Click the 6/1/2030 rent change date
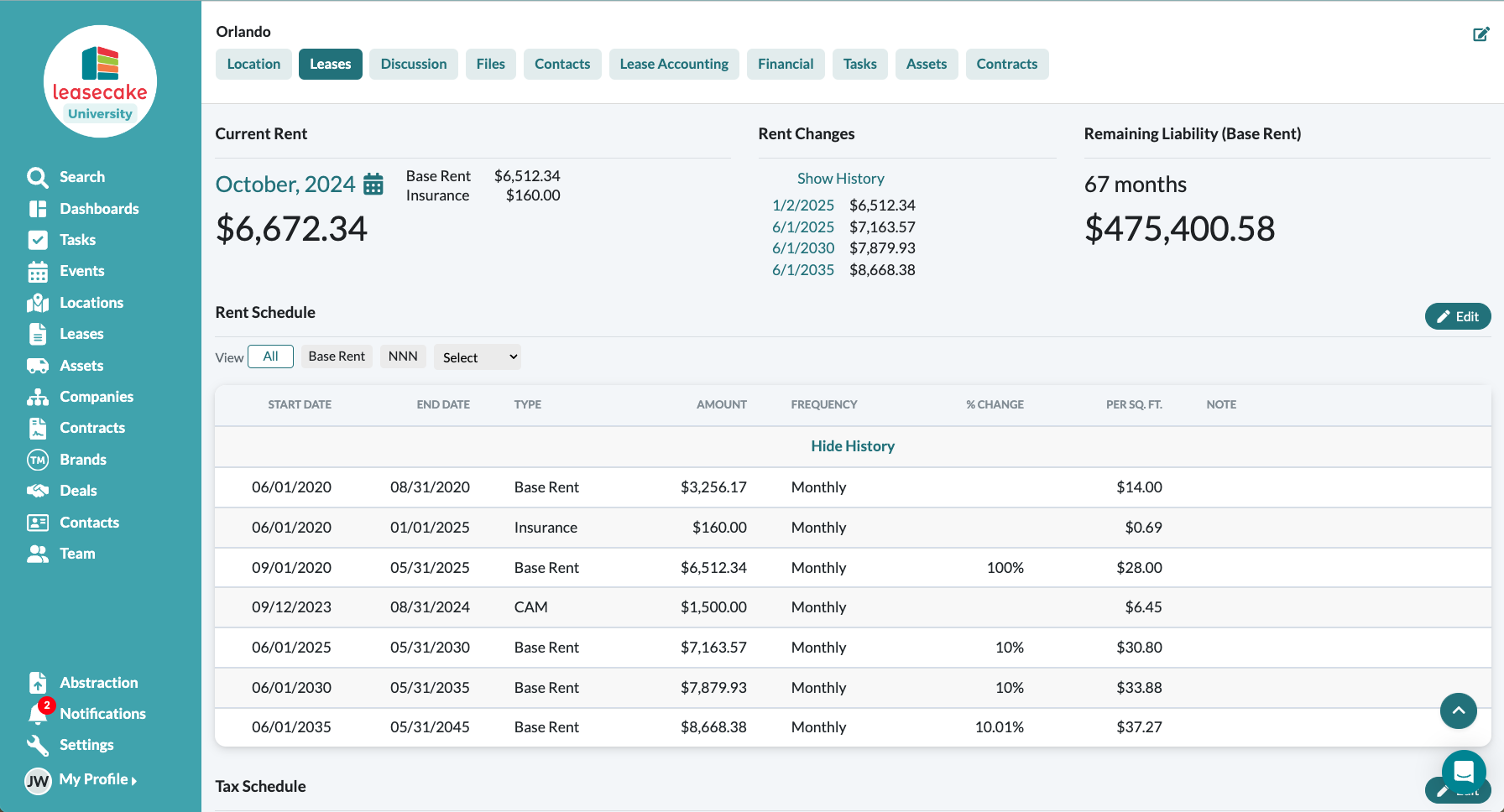The width and height of the screenshot is (1504, 812). tap(803, 248)
